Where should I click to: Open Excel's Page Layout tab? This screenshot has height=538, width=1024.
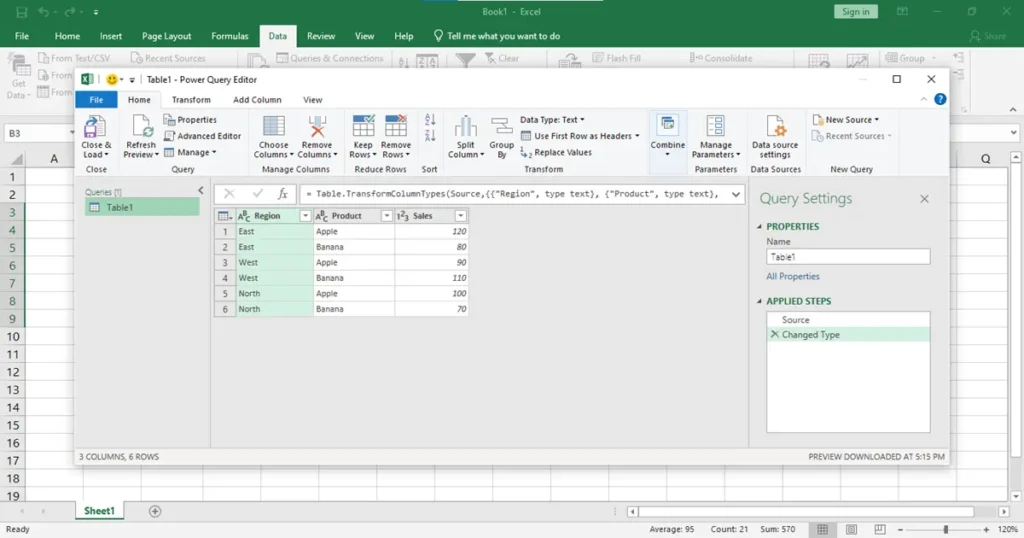click(x=167, y=37)
